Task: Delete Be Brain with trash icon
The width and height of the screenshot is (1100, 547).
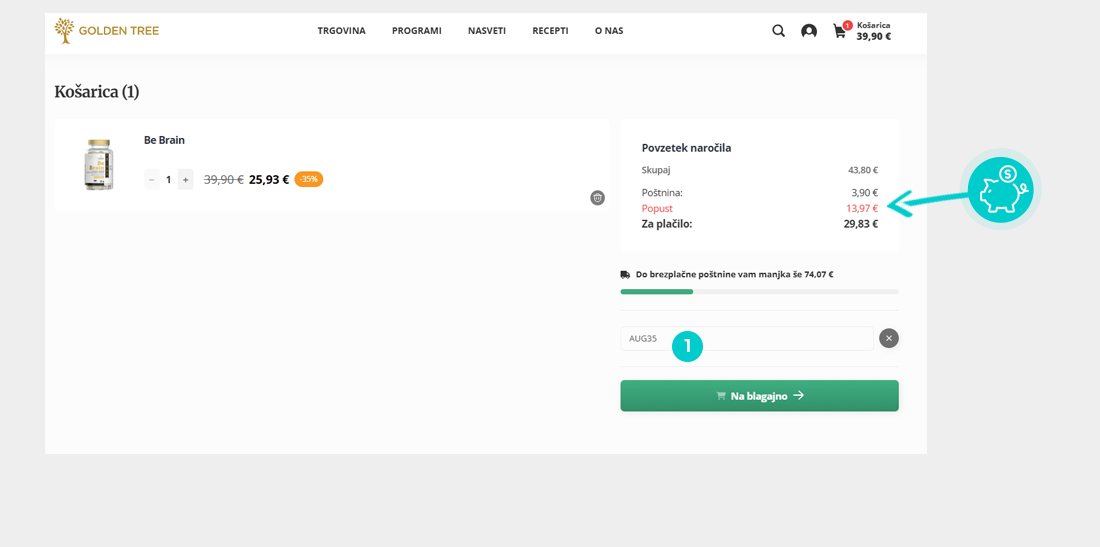Action: 597,198
